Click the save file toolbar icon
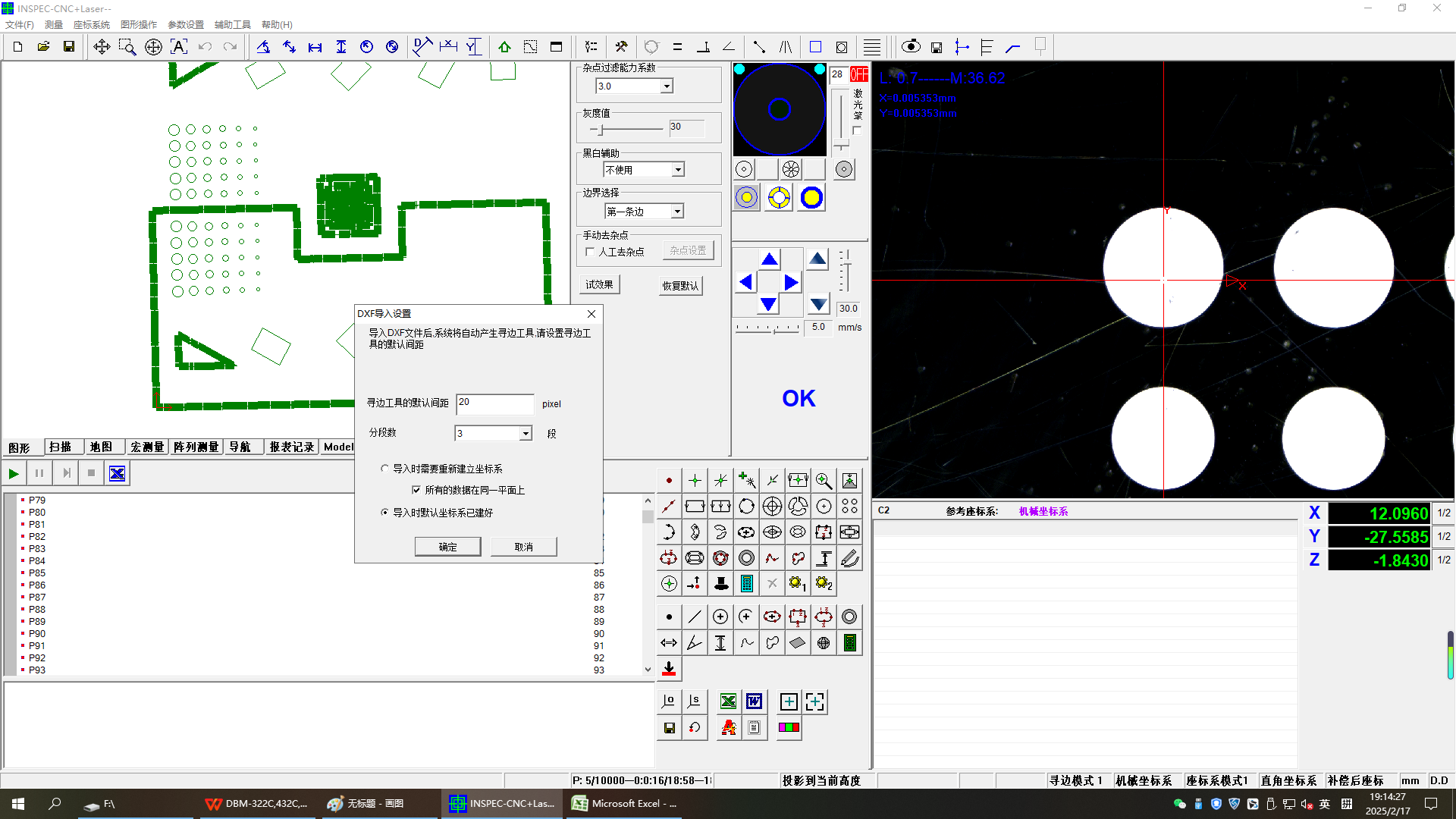The image size is (1456, 819). [69, 47]
